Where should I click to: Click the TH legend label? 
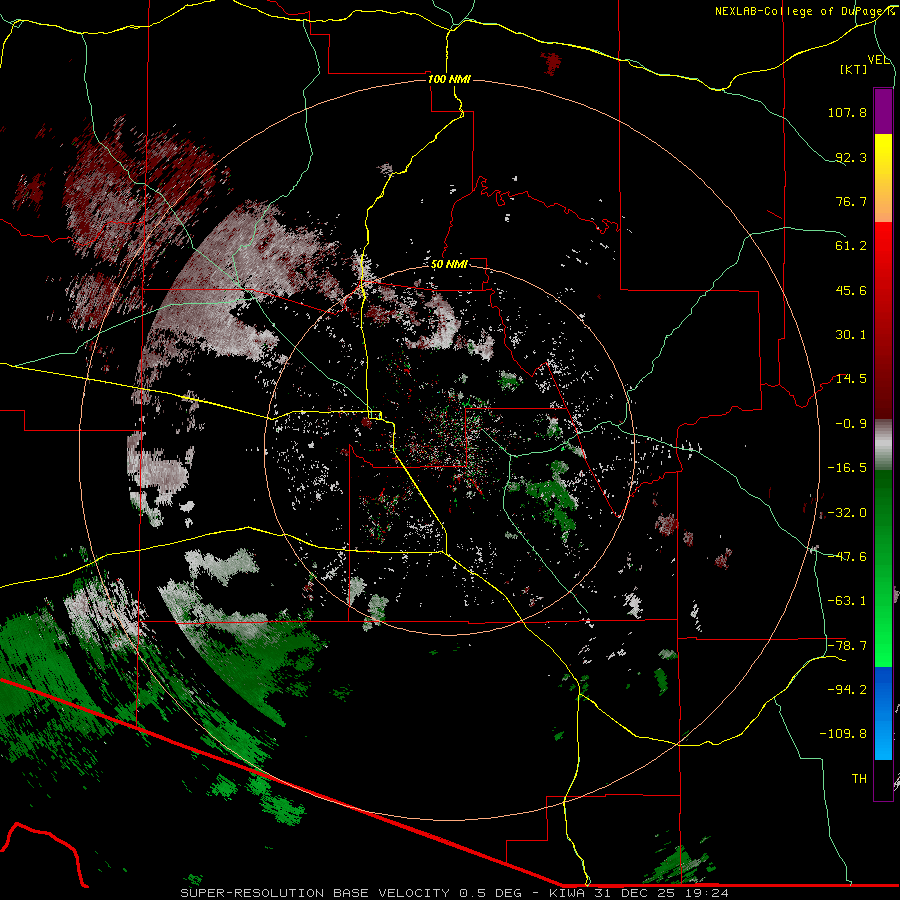coord(859,779)
